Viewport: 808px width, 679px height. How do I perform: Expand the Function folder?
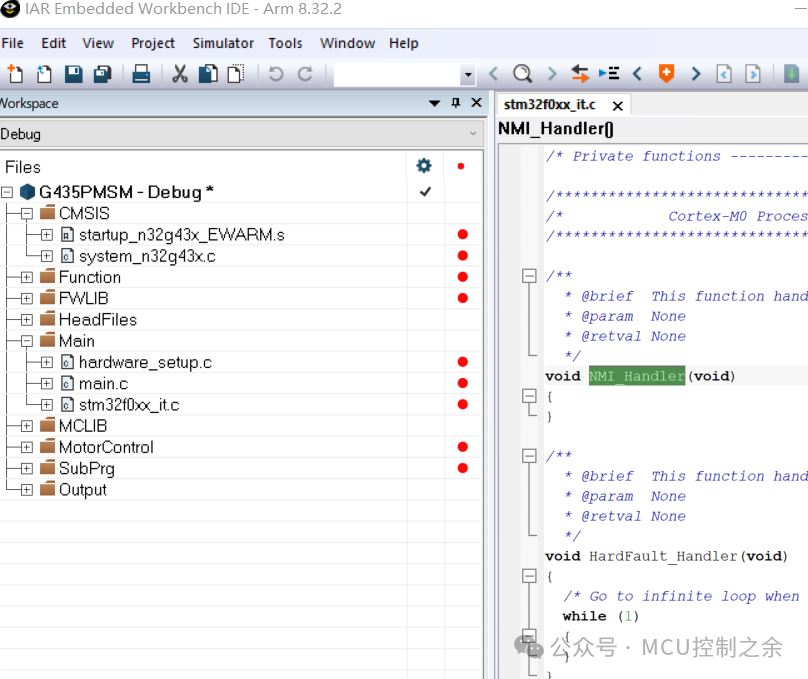27,277
